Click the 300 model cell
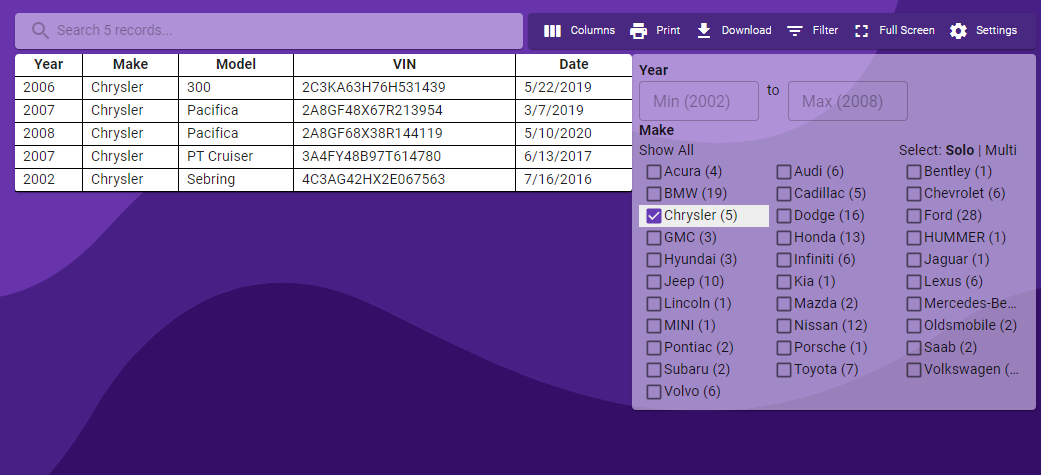 point(236,88)
